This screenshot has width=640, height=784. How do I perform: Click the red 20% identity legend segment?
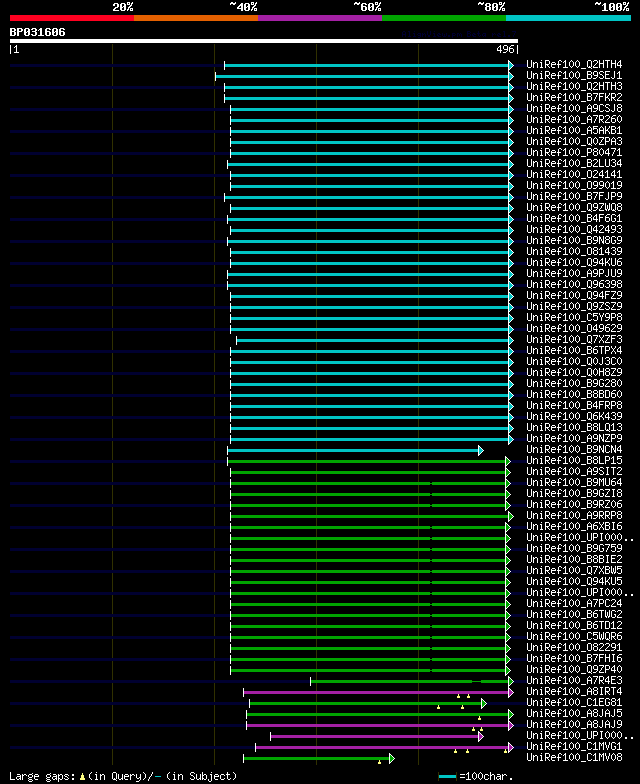tap(72, 18)
